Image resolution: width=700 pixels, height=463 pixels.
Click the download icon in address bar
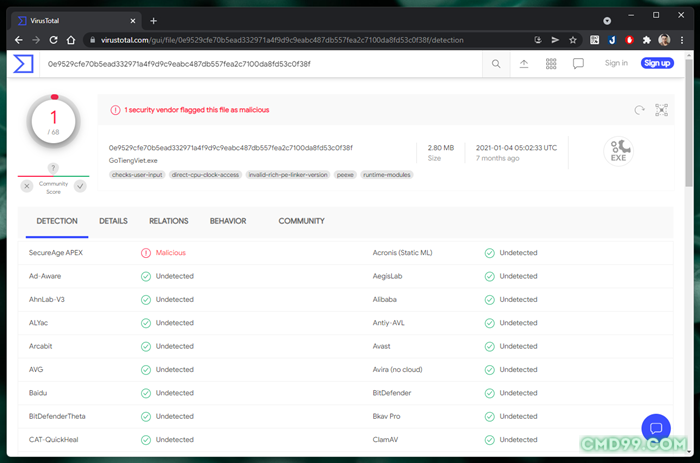(x=538, y=40)
